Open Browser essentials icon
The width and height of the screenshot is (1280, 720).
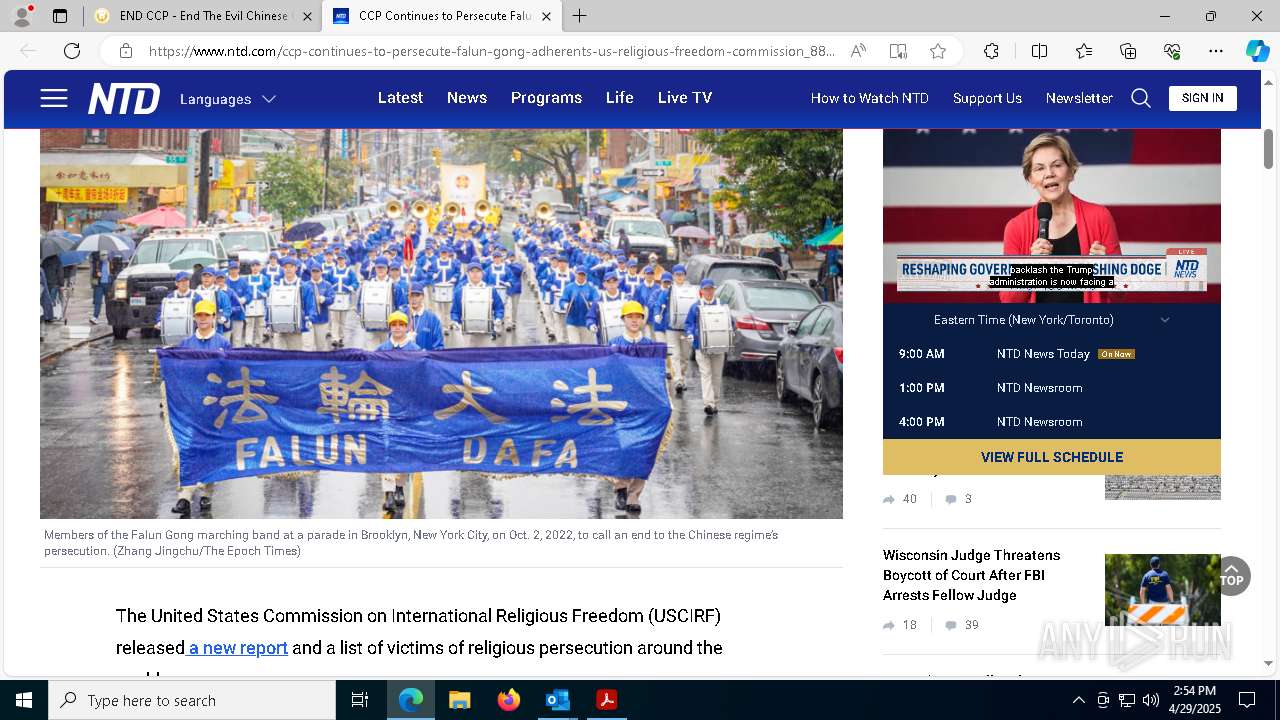coord(1172,51)
